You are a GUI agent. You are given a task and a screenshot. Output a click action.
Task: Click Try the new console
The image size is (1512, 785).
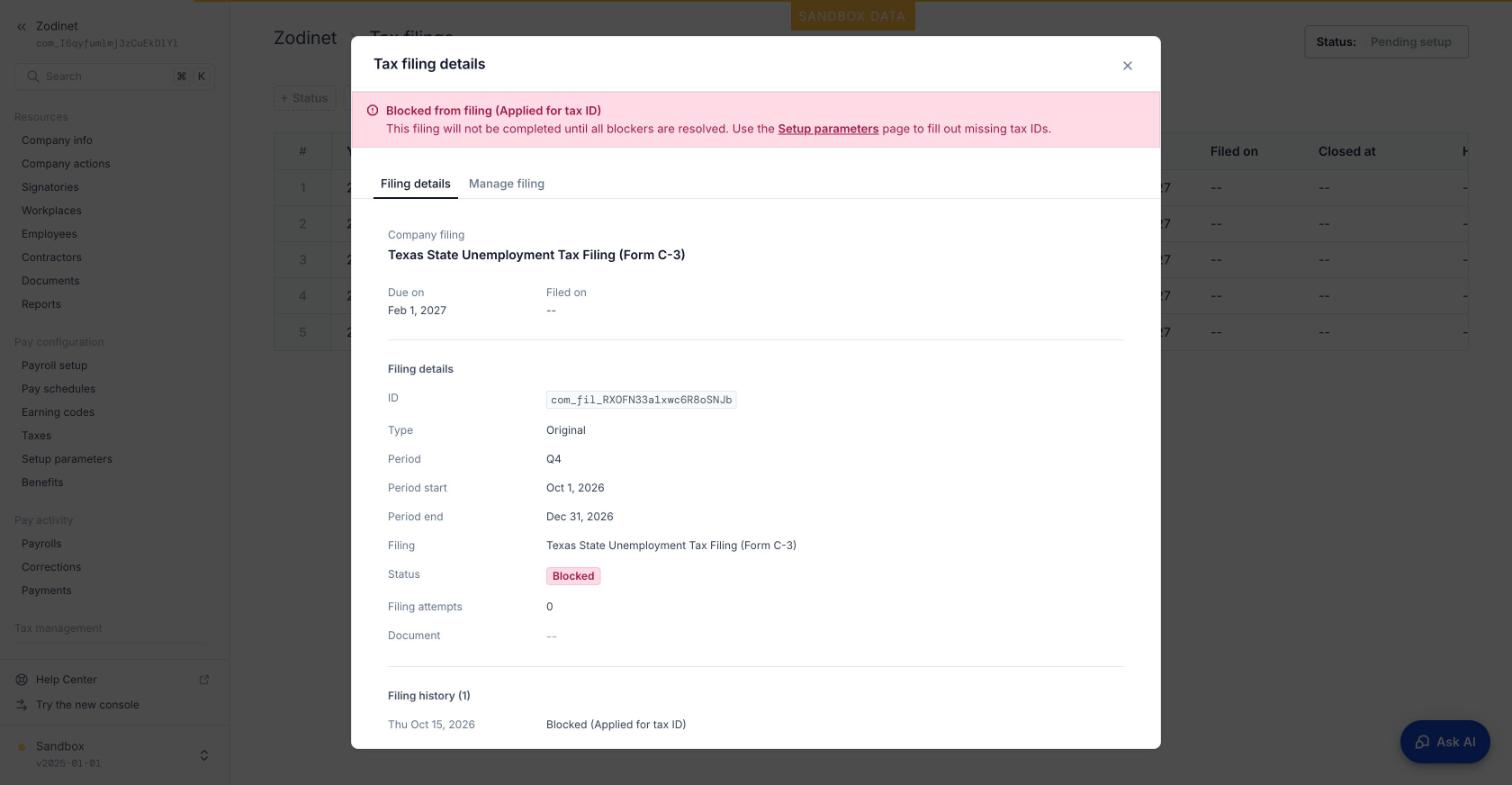(87, 705)
